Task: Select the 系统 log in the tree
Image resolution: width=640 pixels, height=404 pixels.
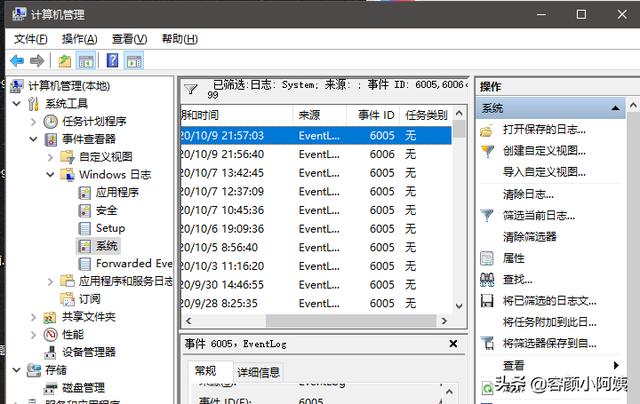Action: pos(107,246)
